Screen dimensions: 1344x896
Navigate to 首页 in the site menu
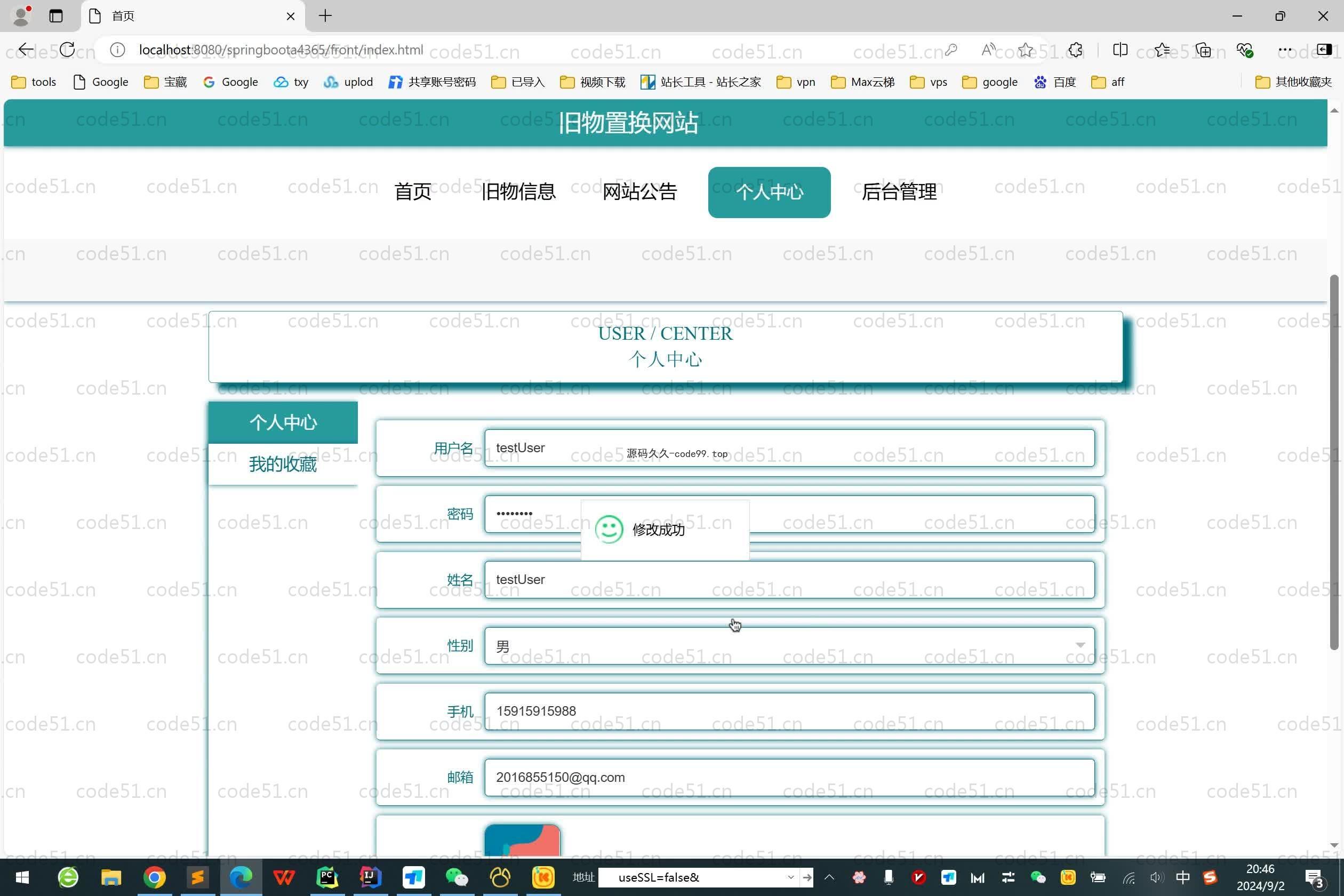pyautogui.click(x=413, y=191)
